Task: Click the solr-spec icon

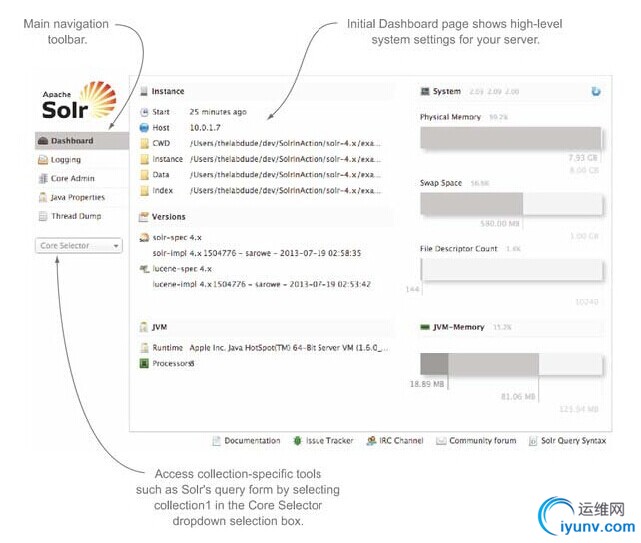Action: click(144, 238)
